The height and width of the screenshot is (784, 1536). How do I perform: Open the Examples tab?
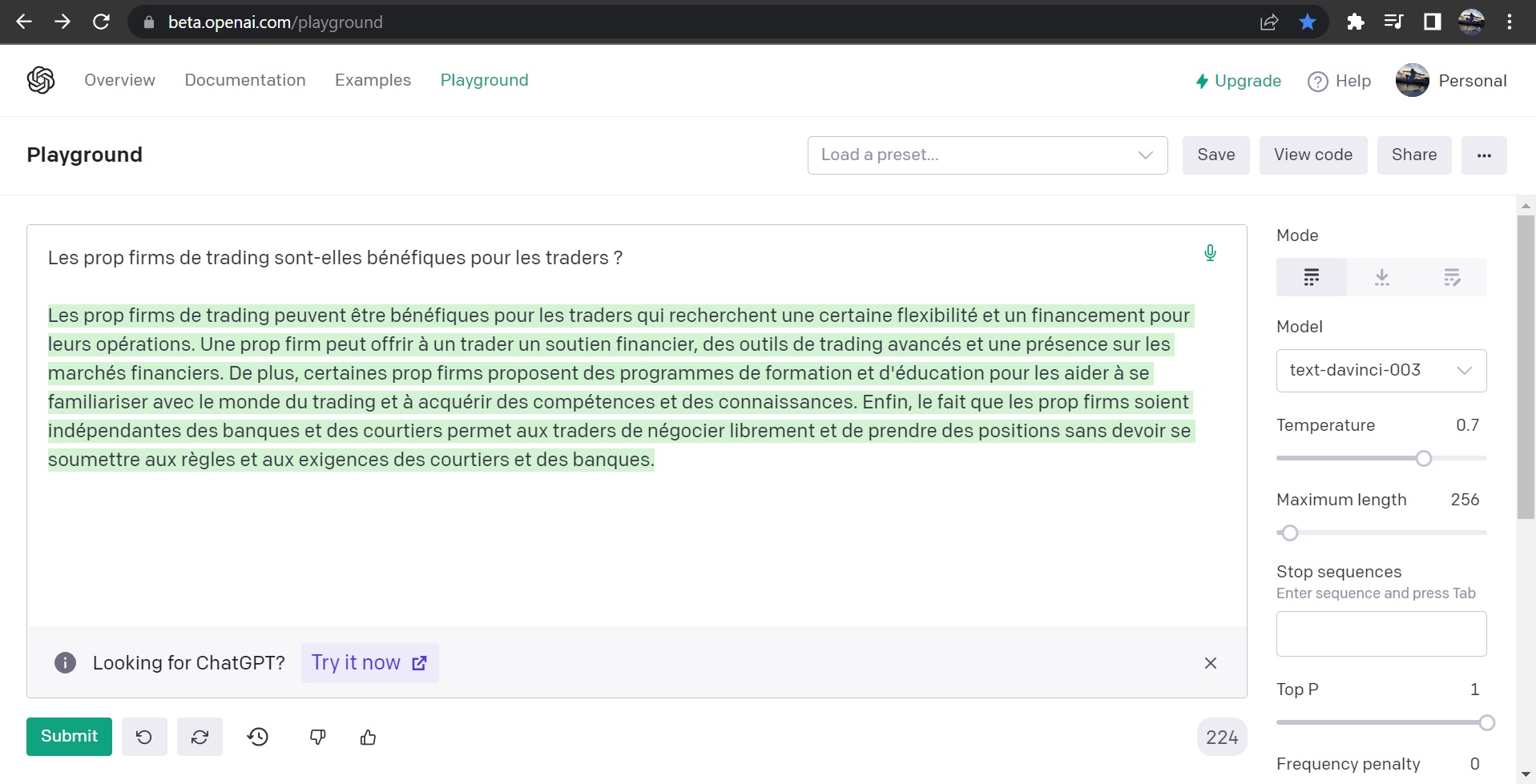pyautogui.click(x=373, y=80)
